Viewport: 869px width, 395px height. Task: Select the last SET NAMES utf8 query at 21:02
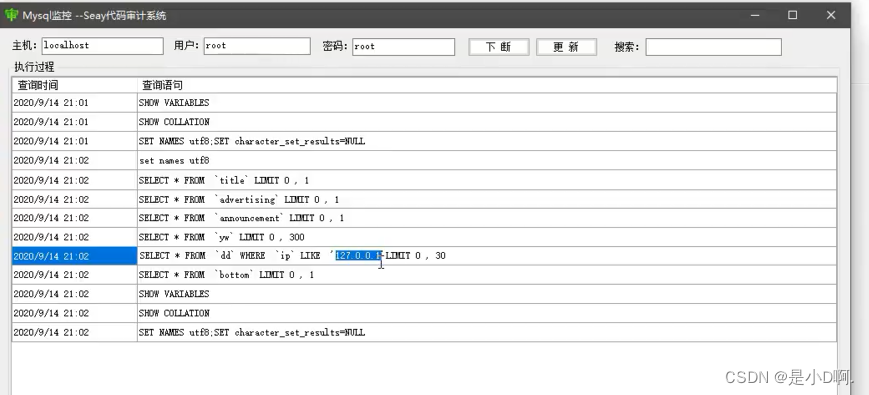point(487,332)
